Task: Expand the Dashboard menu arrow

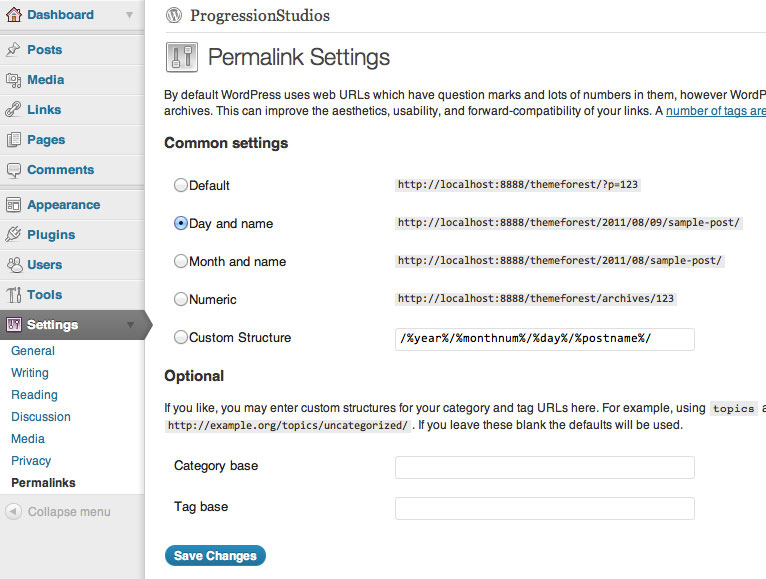Action: click(130, 15)
